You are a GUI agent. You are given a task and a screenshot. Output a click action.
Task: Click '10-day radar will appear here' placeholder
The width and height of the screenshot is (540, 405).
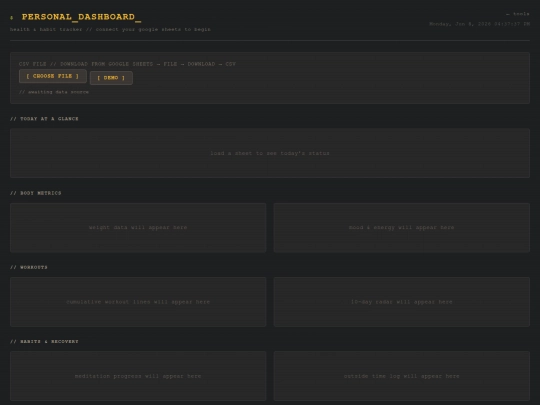pyautogui.click(x=402, y=302)
